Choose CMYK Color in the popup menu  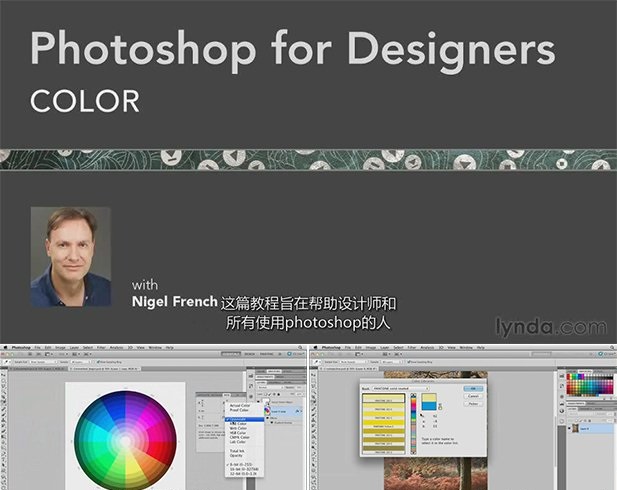pyautogui.click(x=240, y=438)
